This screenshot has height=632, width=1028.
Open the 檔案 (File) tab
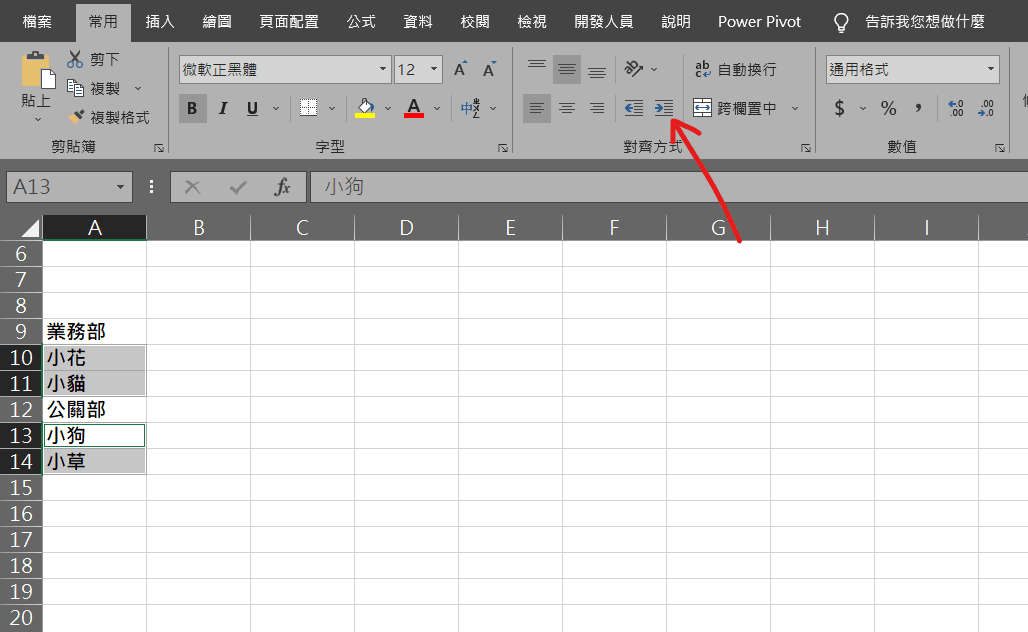pyautogui.click(x=37, y=22)
